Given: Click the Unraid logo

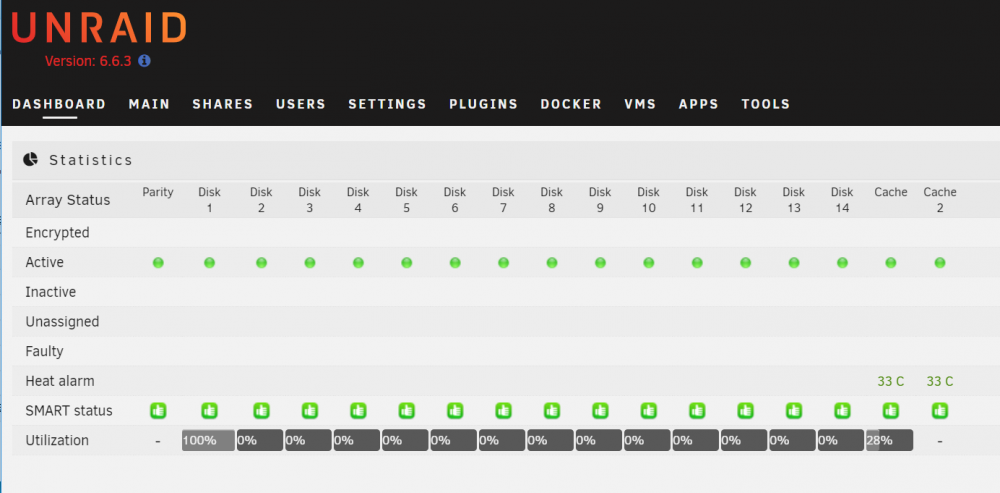Looking at the screenshot, I should (99, 27).
